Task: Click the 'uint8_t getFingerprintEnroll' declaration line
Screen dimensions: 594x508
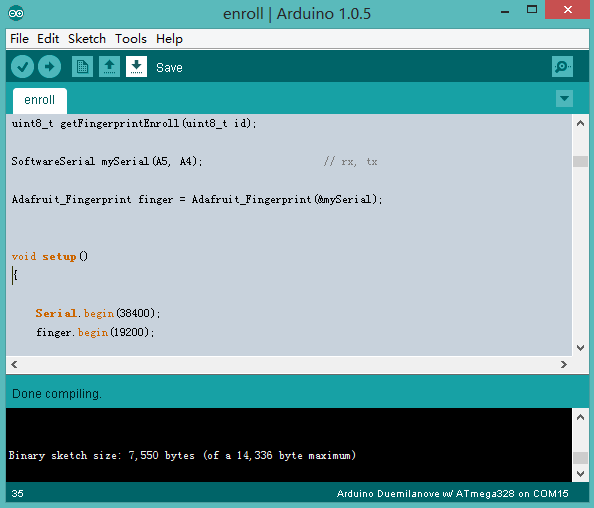Action: [x=134, y=123]
